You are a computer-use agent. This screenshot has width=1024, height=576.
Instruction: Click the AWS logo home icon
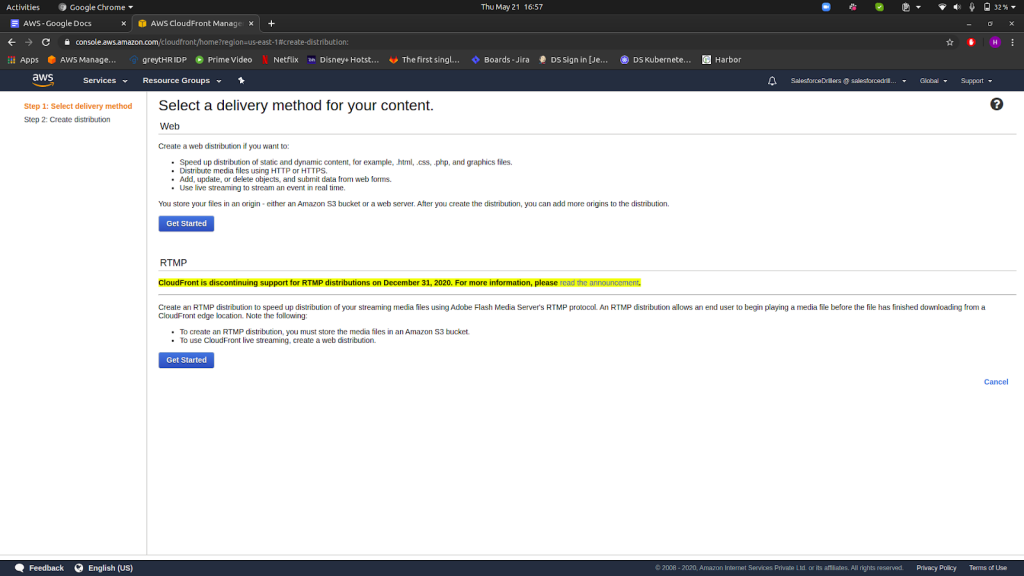(43, 80)
